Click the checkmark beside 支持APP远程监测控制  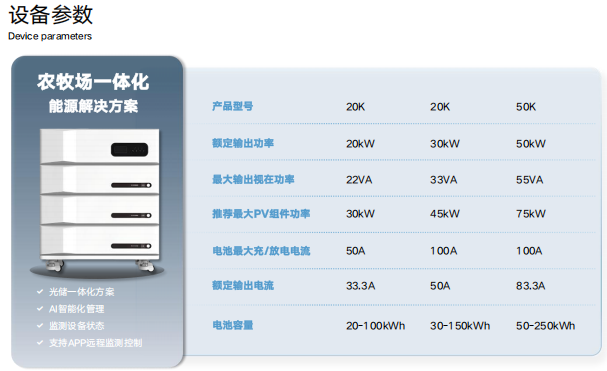point(39,343)
